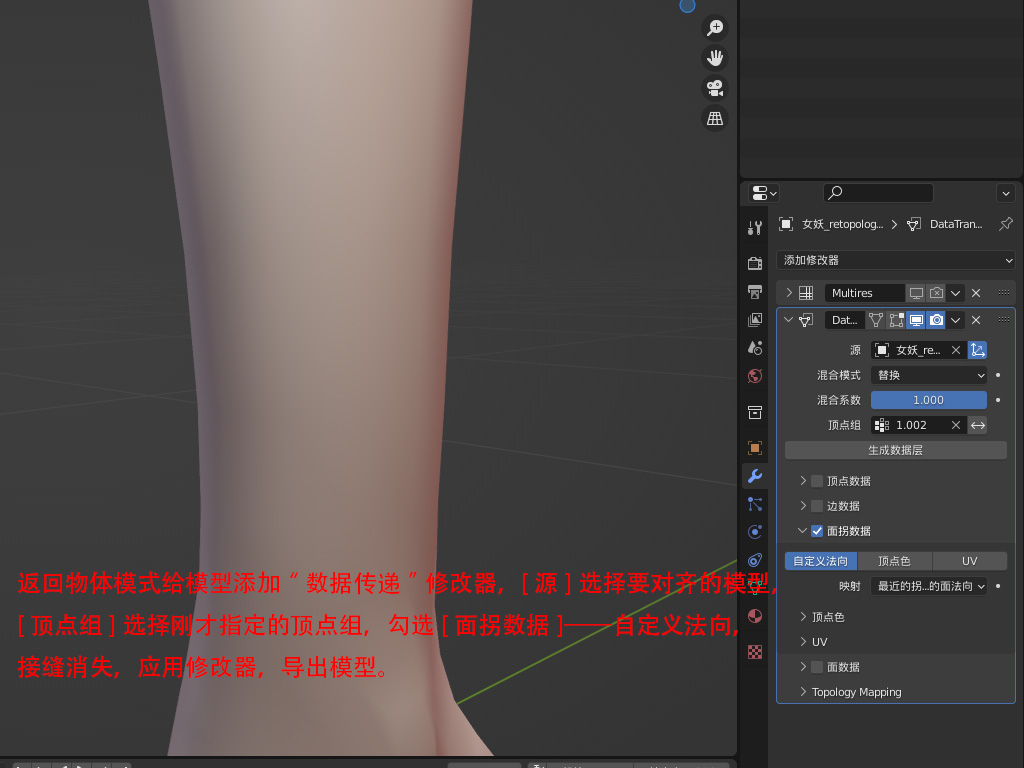Toggle camera view in the viewport
The height and width of the screenshot is (768, 1024).
click(x=715, y=88)
